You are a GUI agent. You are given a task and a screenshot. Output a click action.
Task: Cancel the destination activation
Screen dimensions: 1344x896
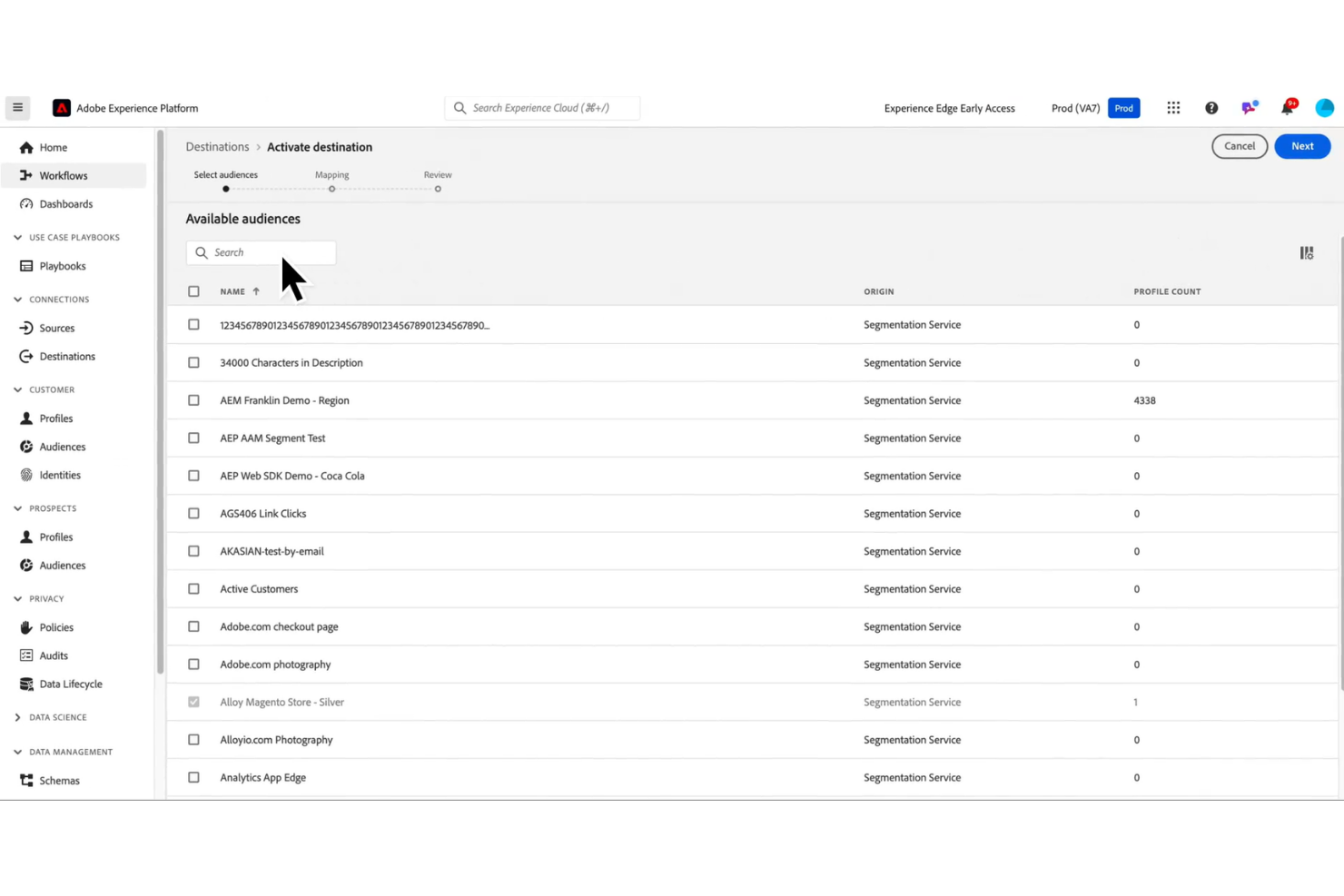pos(1239,145)
